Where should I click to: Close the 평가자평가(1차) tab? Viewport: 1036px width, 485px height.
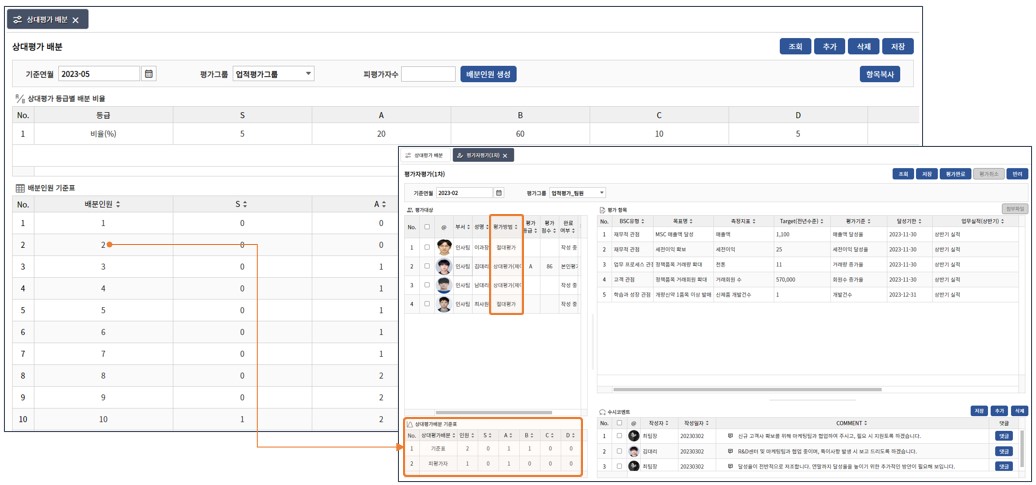(505, 156)
